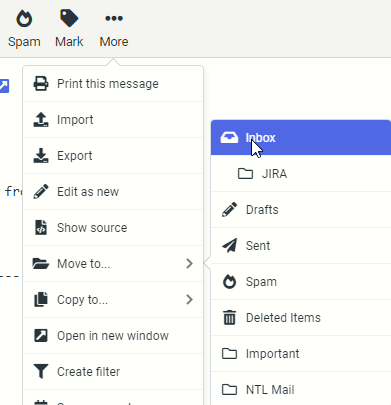Click the Mark tag icon in toolbar
The width and height of the screenshot is (391, 405).
pos(69,18)
